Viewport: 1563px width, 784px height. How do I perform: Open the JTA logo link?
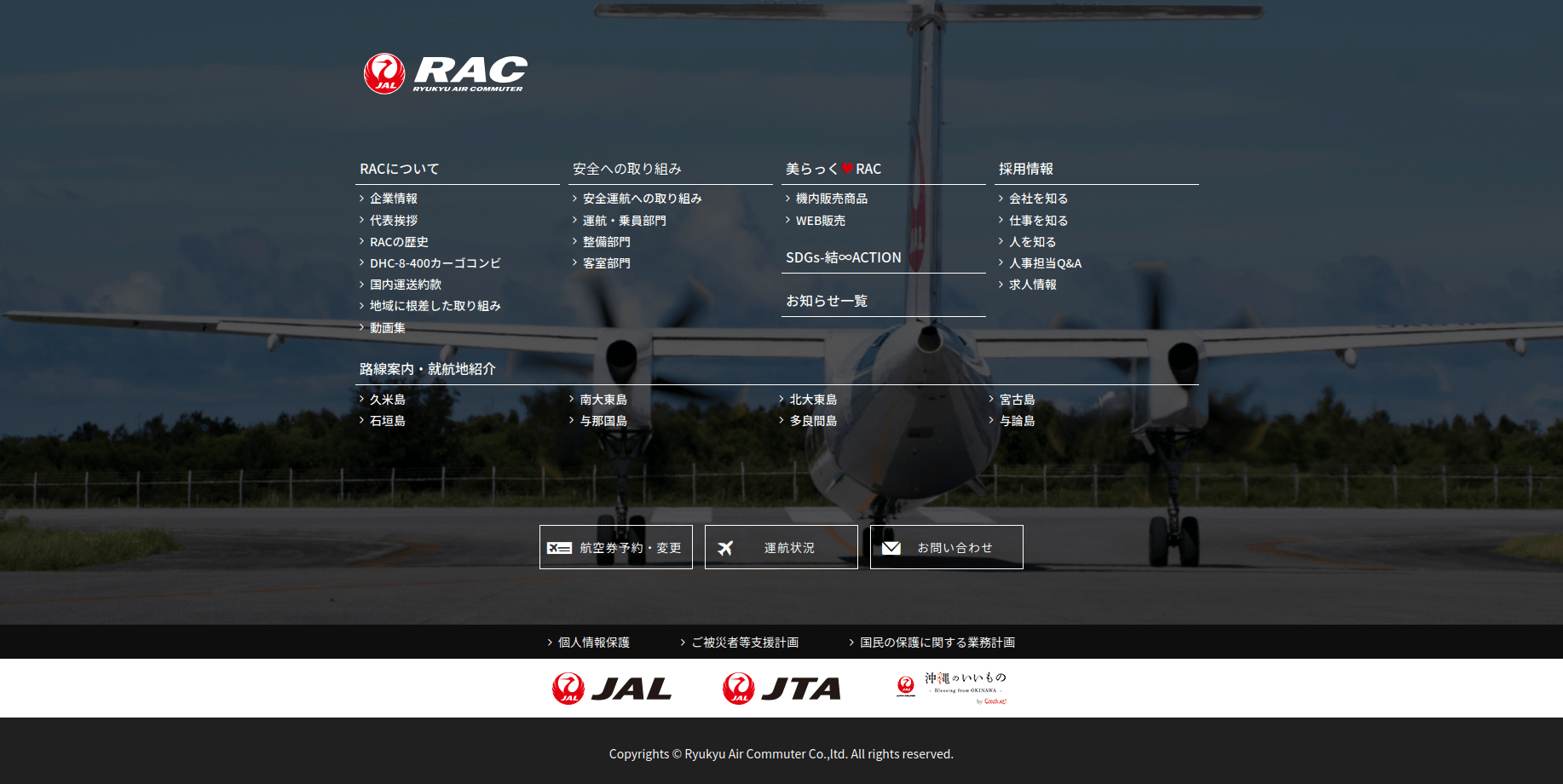[x=781, y=689]
